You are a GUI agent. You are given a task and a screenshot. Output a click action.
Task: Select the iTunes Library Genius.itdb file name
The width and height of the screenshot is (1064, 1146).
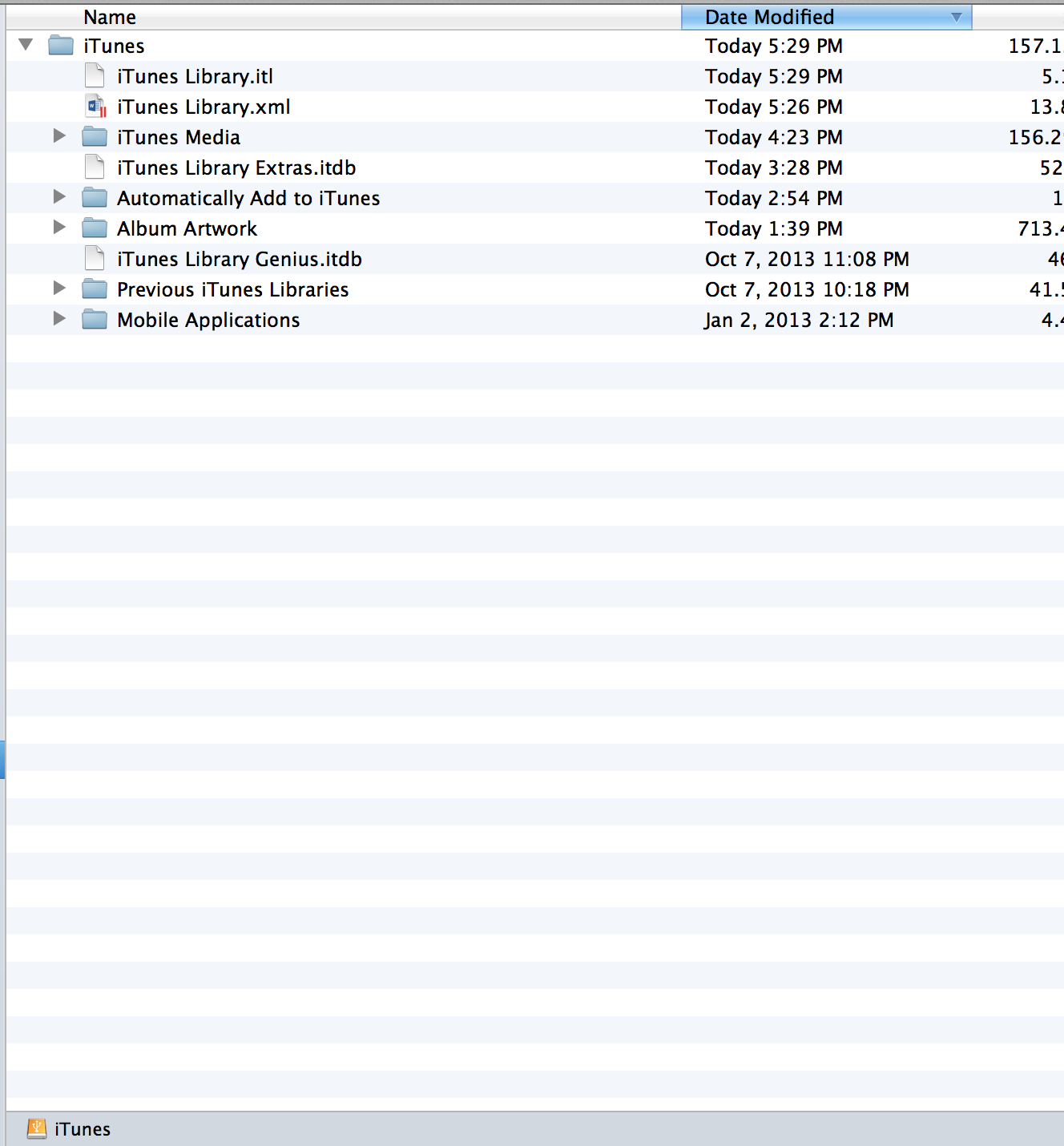pos(240,259)
